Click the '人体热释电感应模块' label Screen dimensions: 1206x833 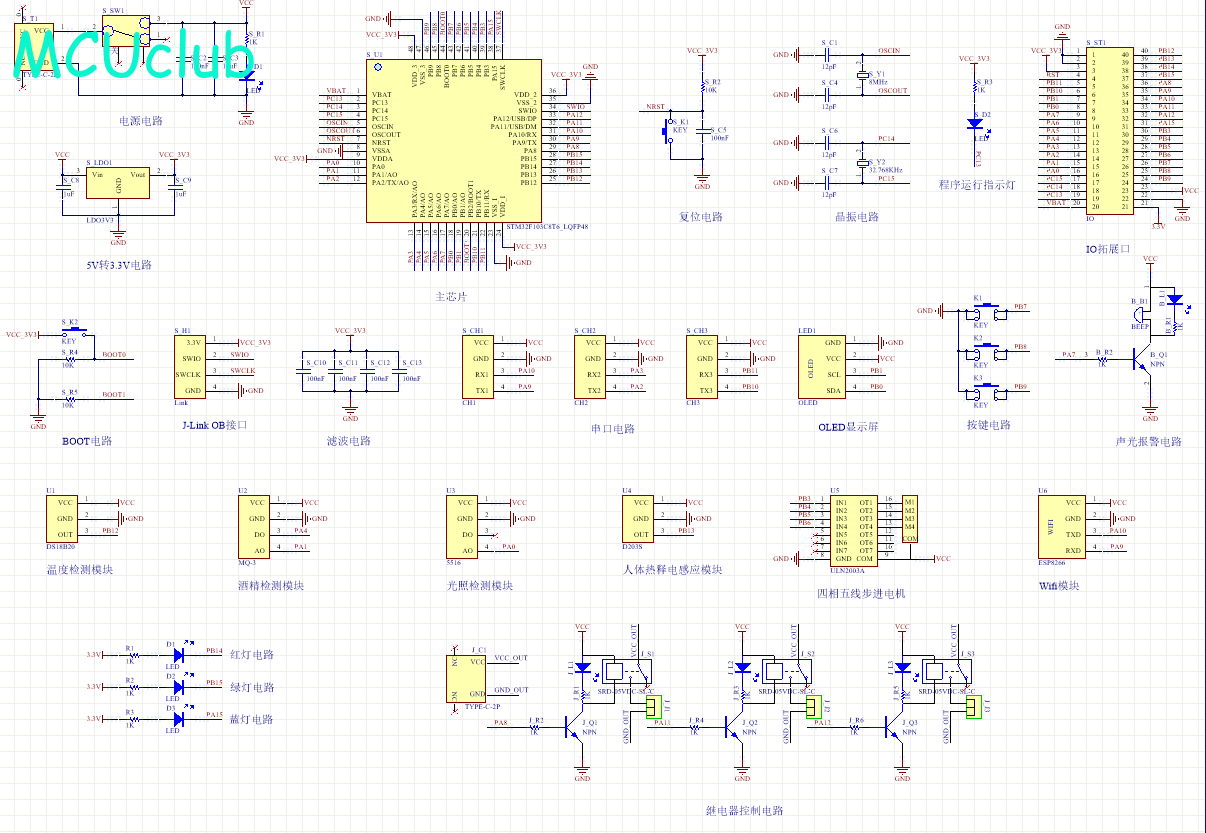672,569
